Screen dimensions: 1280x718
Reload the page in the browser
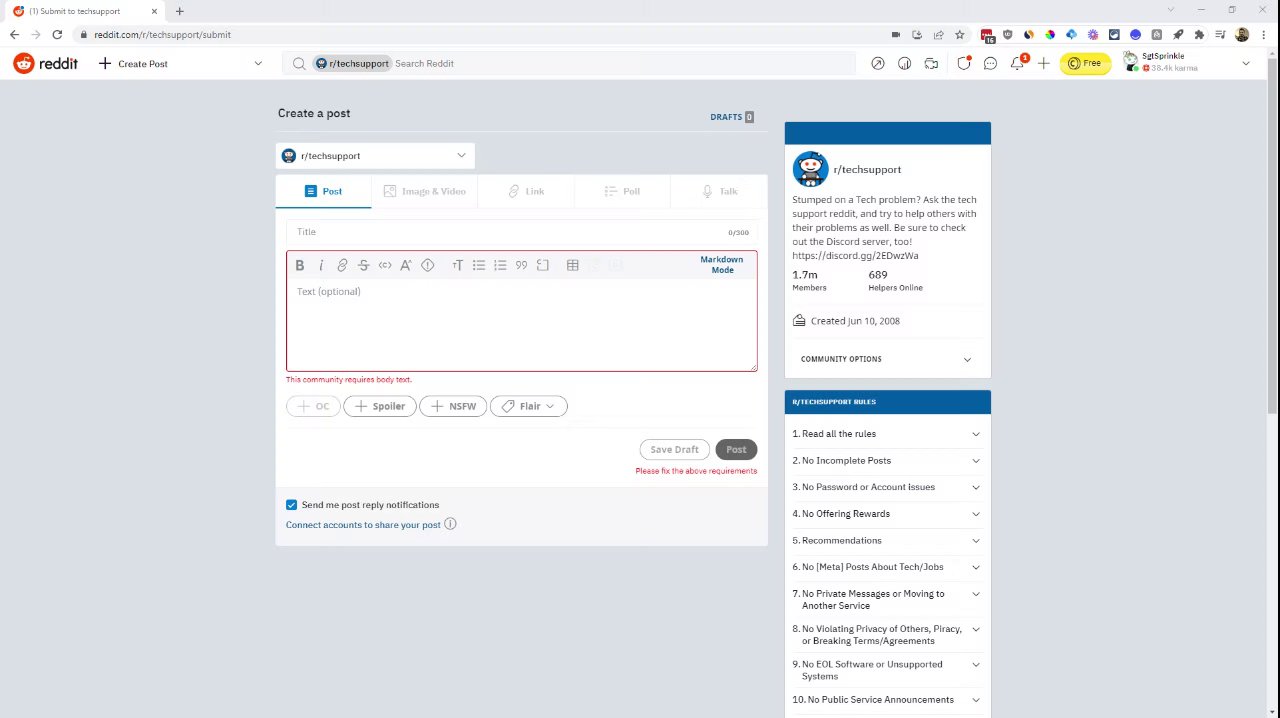pyautogui.click(x=57, y=34)
